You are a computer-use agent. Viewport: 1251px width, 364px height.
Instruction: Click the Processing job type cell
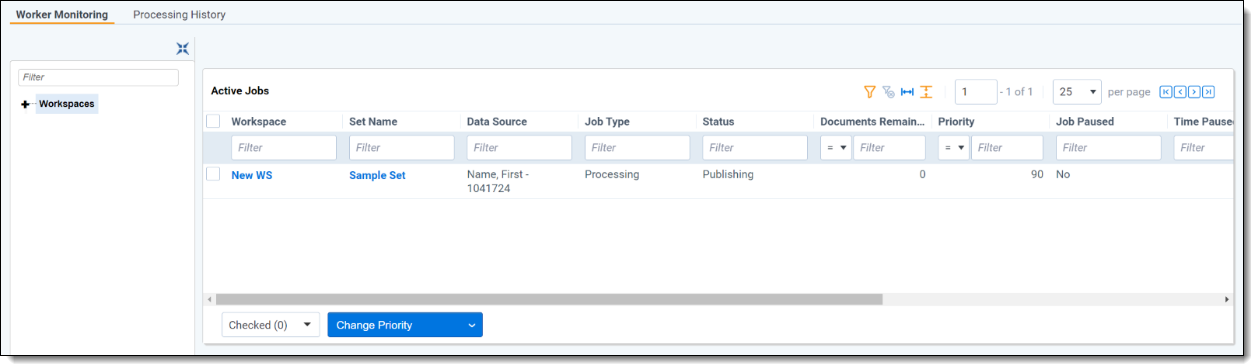coord(612,174)
